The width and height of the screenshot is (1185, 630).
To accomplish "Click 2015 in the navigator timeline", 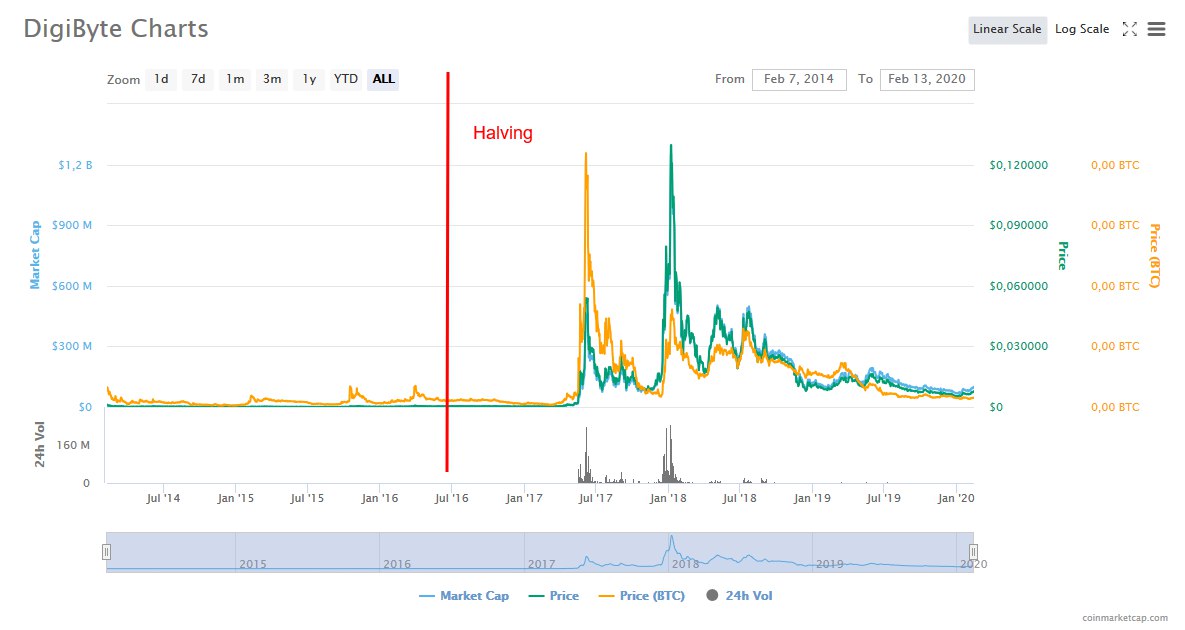I will tap(252, 564).
